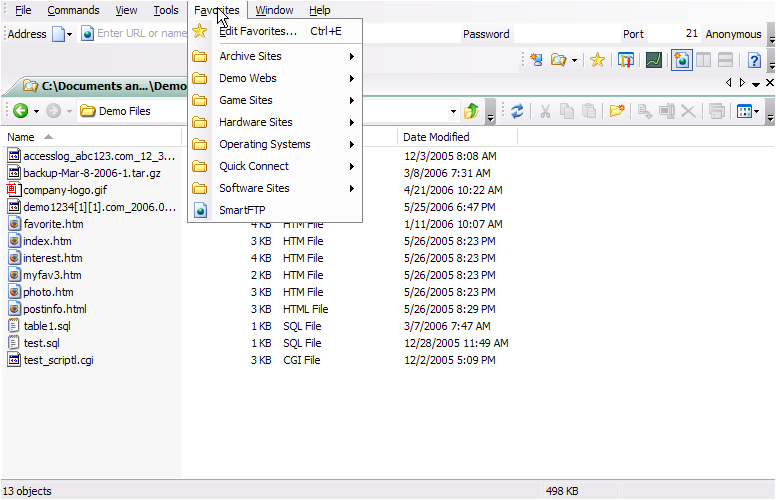Click the Port field showing 21

(x=674, y=34)
